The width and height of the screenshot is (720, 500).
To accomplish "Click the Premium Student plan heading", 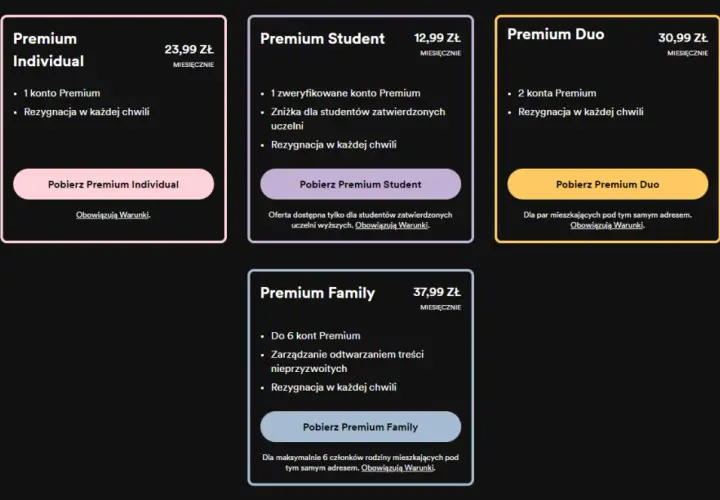I will pos(322,39).
